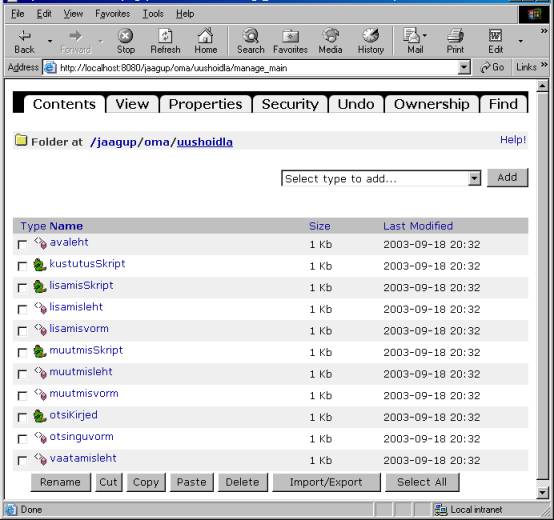554x520 pixels.
Task: Open the Tools menu
Action: [153, 14]
